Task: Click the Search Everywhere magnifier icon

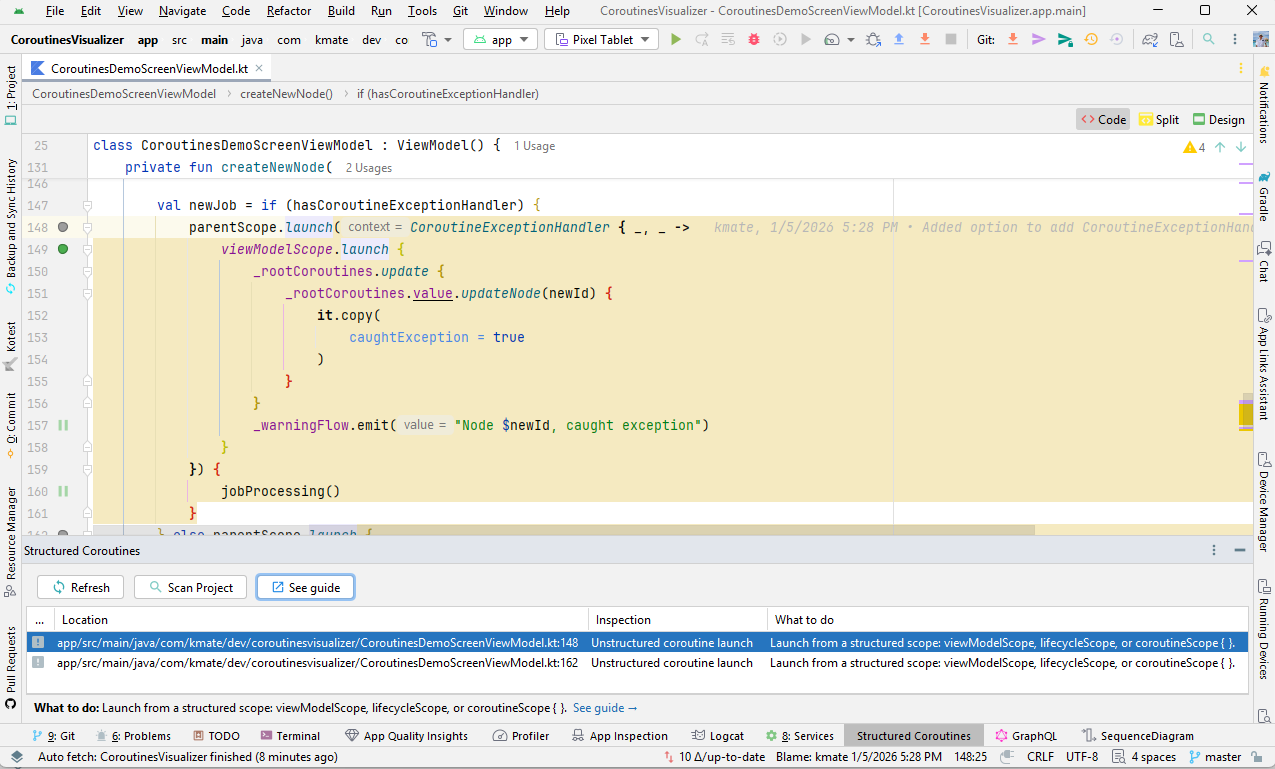Action: pos(1209,40)
